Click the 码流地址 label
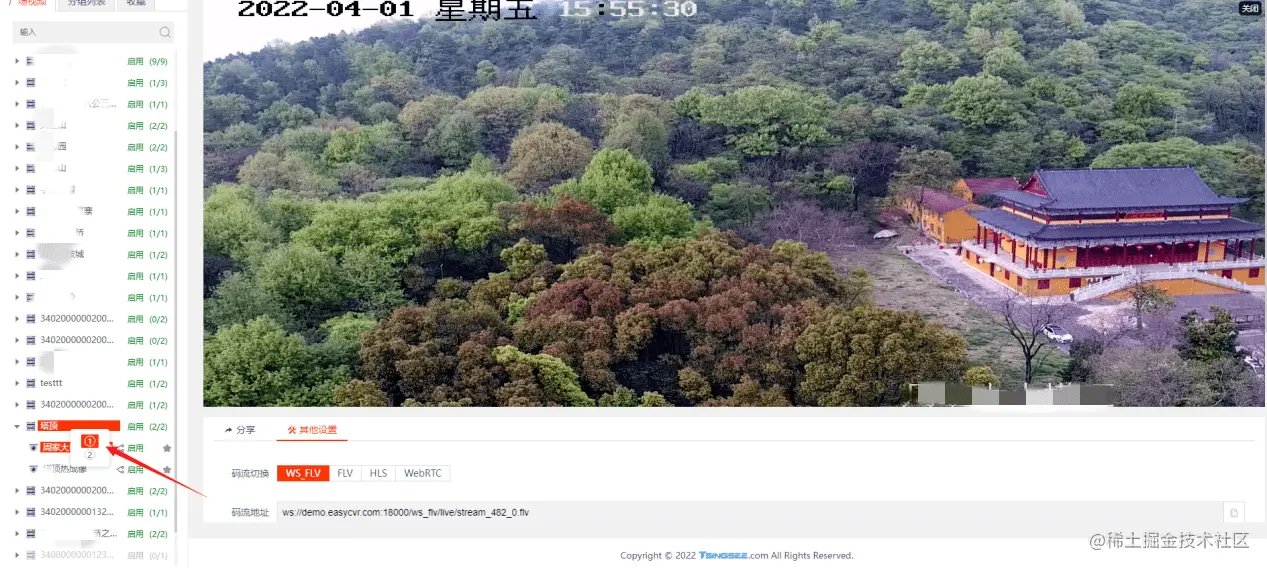 click(x=250, y=513)
